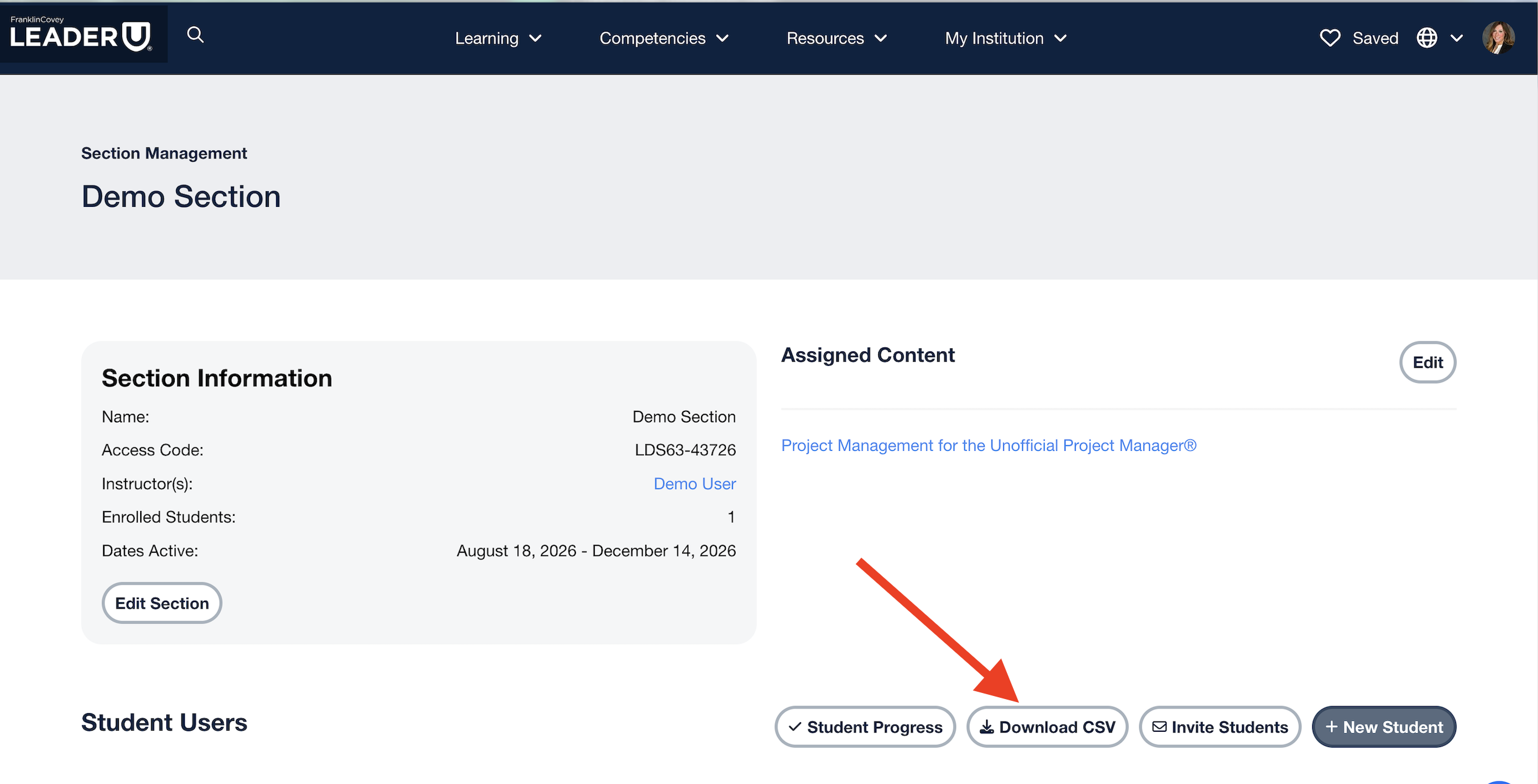
Task: Click the Section Management breadcrumb label
Action: point(164,153)
